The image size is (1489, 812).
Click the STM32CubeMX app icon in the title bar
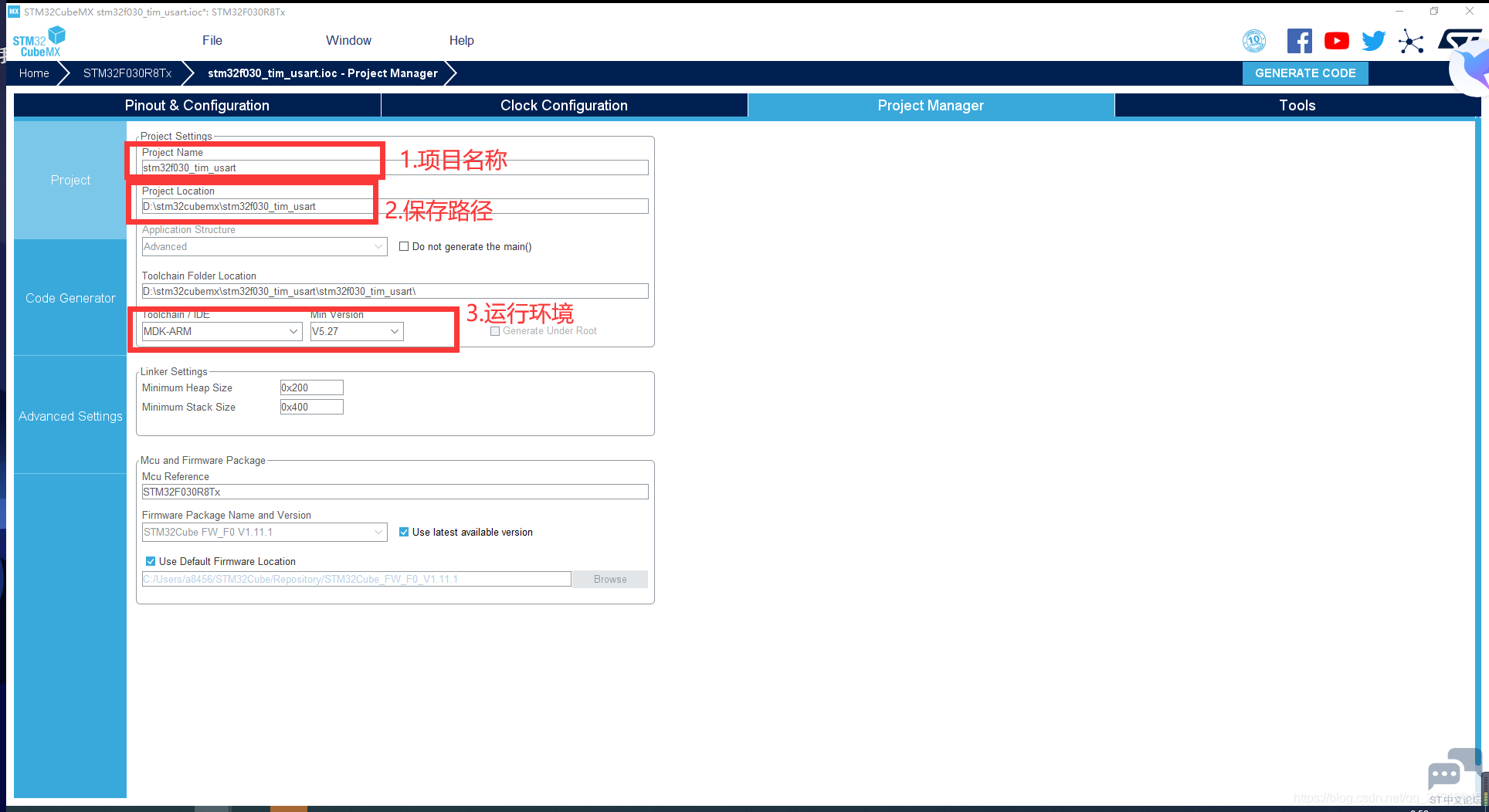(13, 12)
